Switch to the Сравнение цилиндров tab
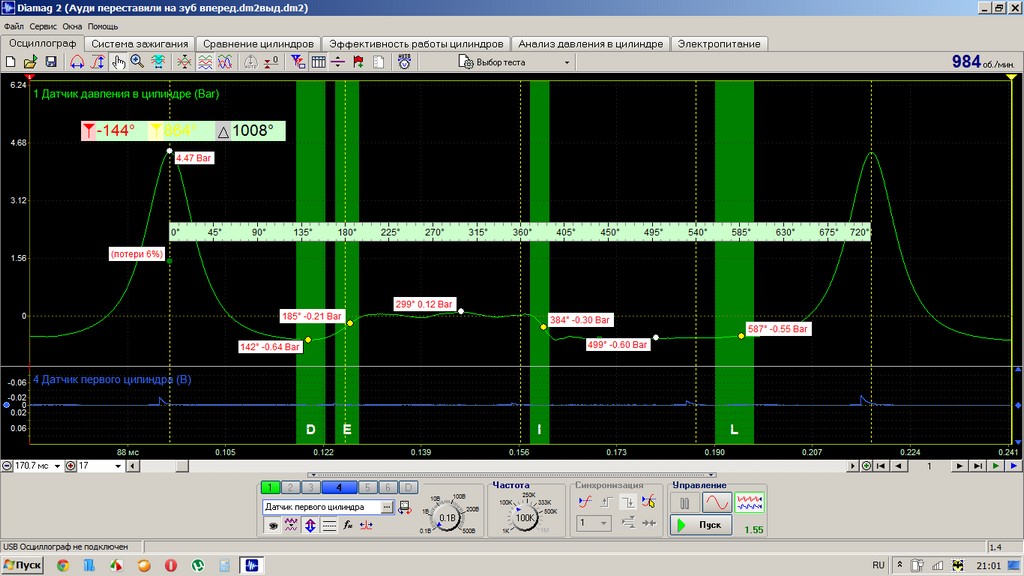The image size is (1024, 576). (258, 44)
